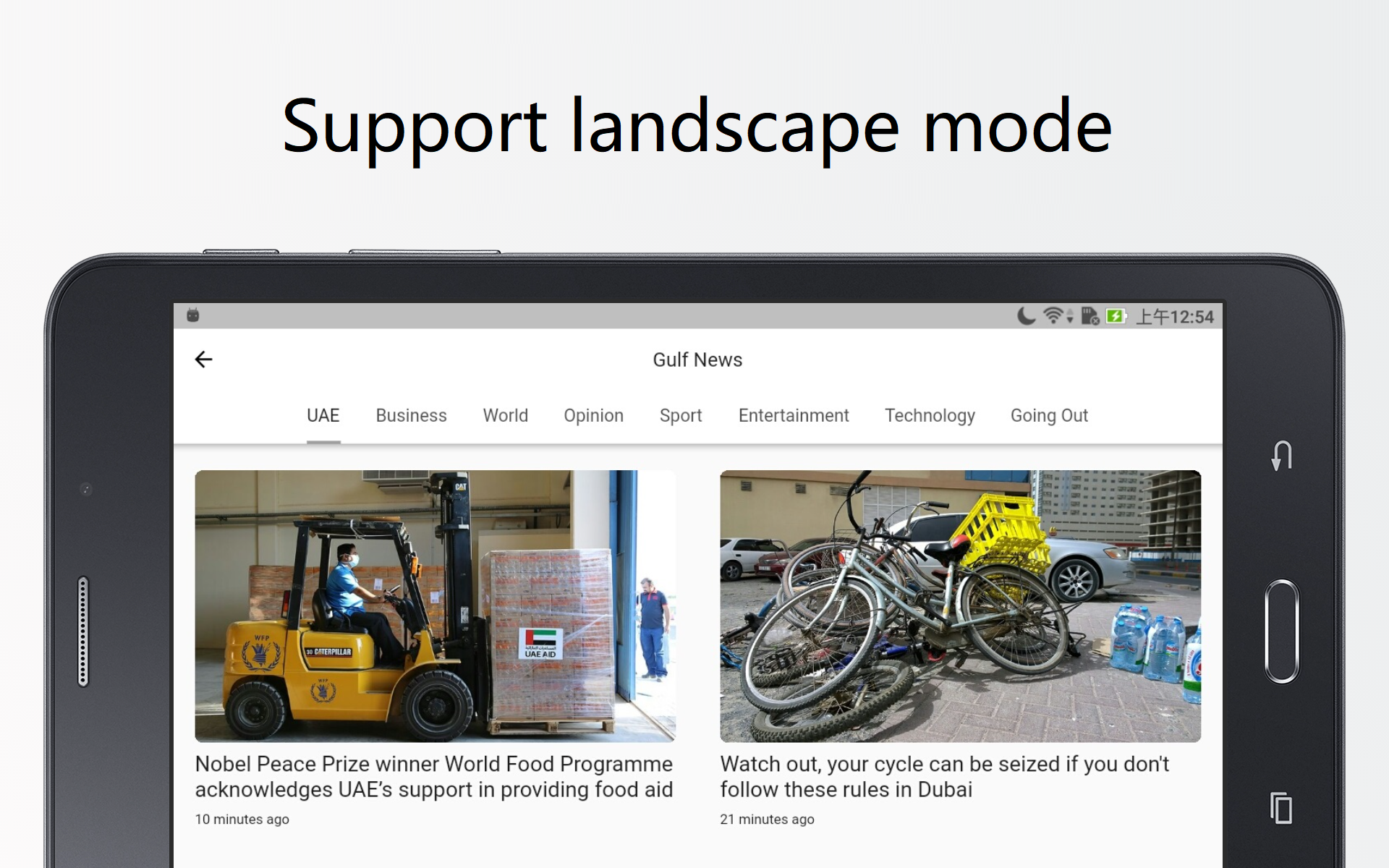Tap the do-not-disturb moon icon
1389x868 pixels.
1026,316
